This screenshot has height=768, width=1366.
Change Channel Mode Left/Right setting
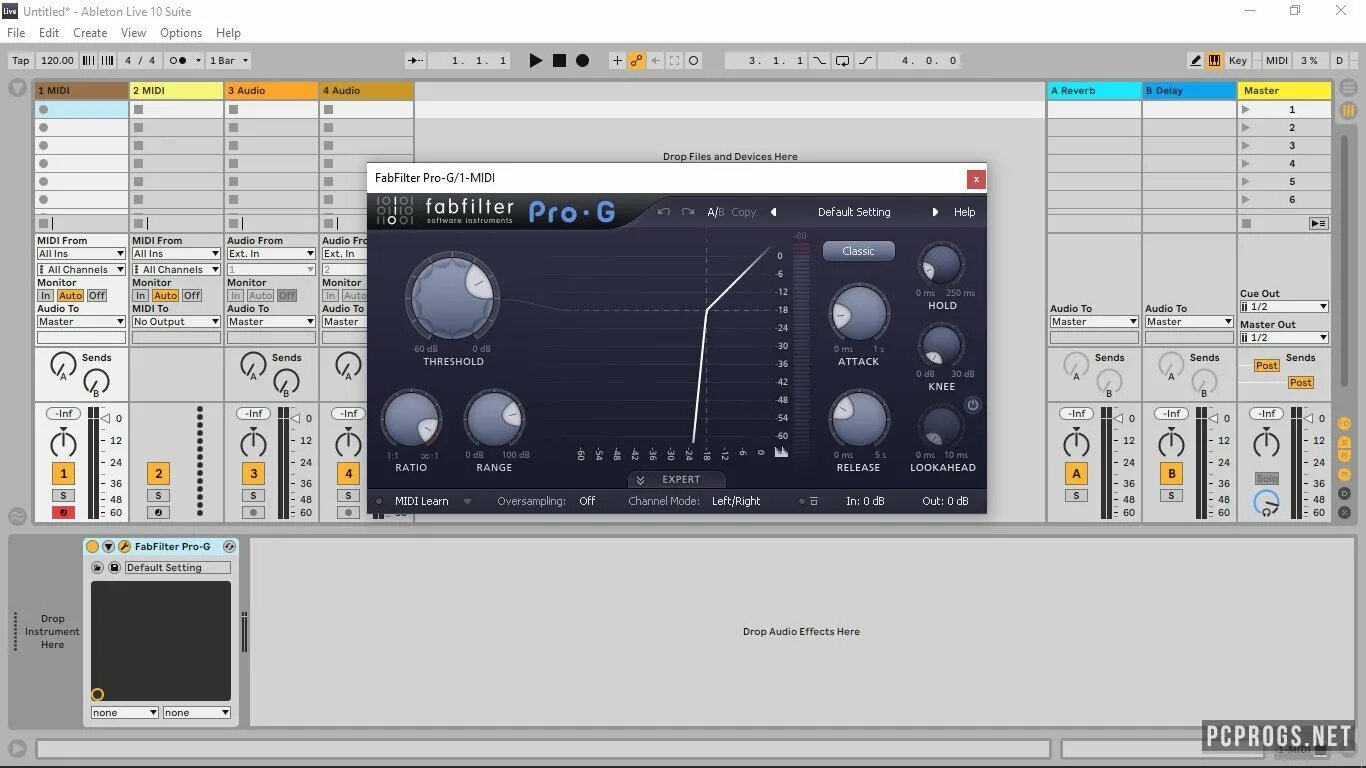pos(736,501)
